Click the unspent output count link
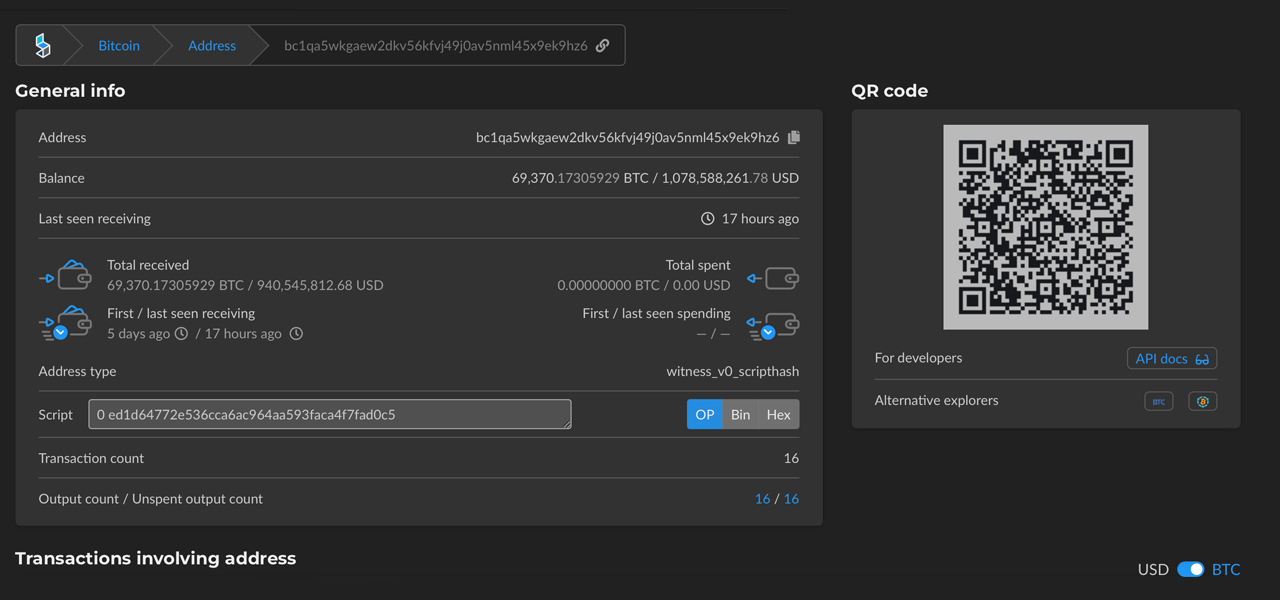1280x600 pixels. pyautogui.click(x=791, y=498)
